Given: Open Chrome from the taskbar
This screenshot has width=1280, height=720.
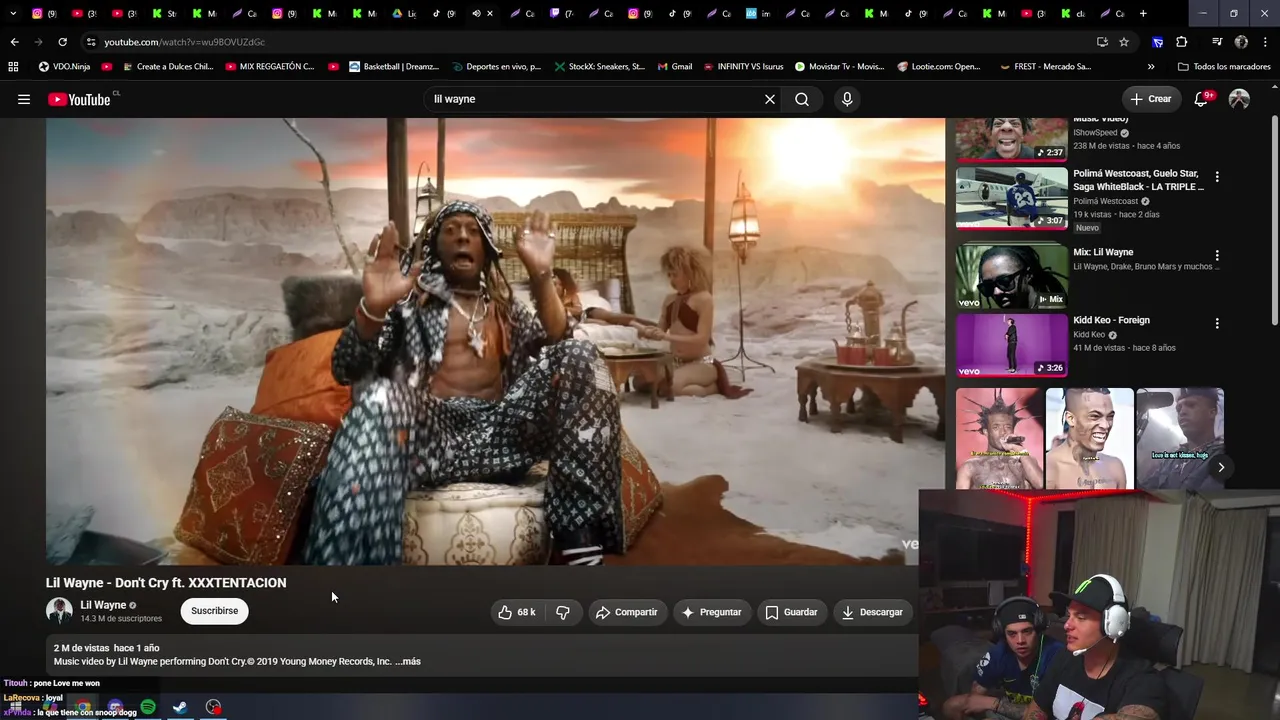Looking at the screenshot, I should tap(84, 707).
